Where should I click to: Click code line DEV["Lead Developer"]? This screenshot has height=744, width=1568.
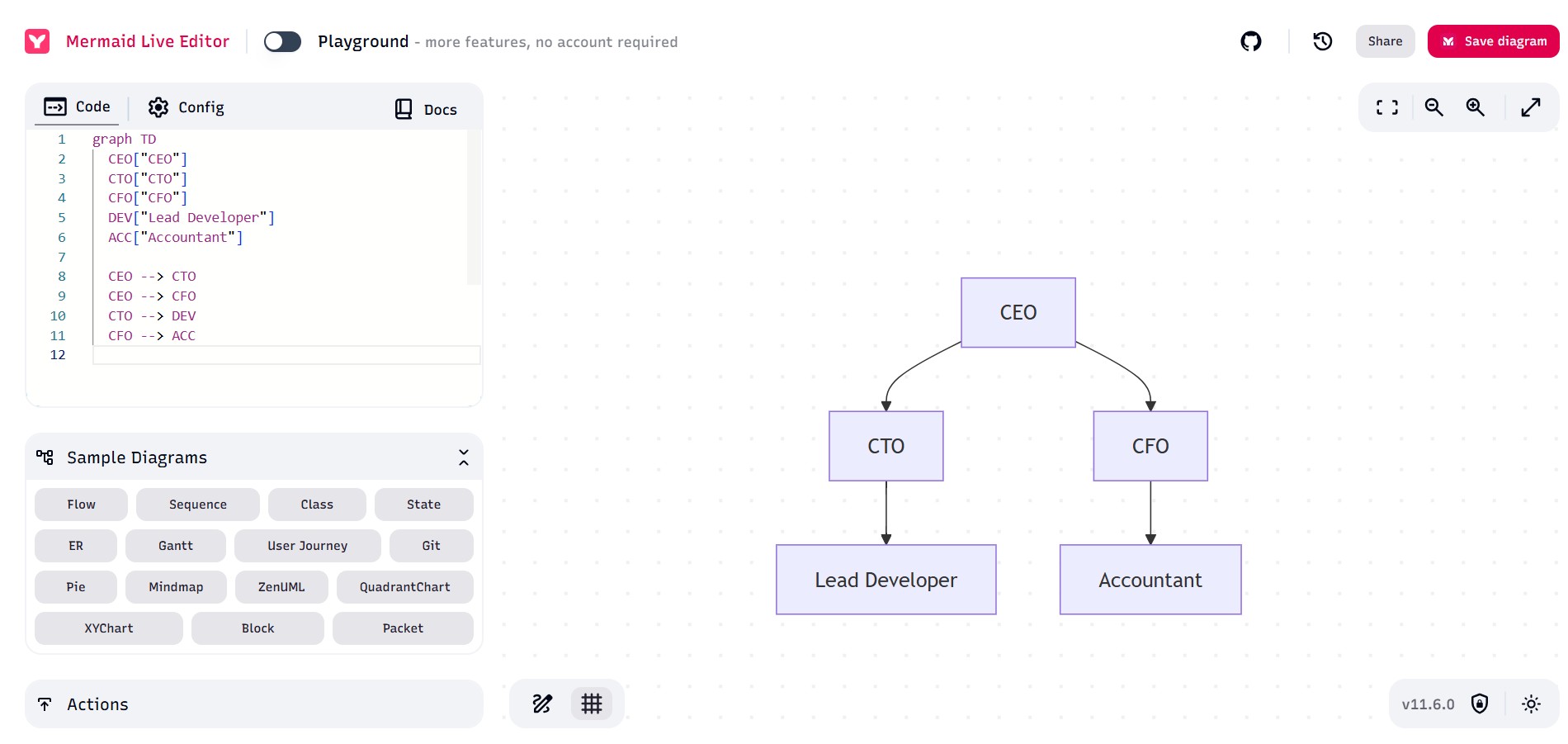point(191,218)
